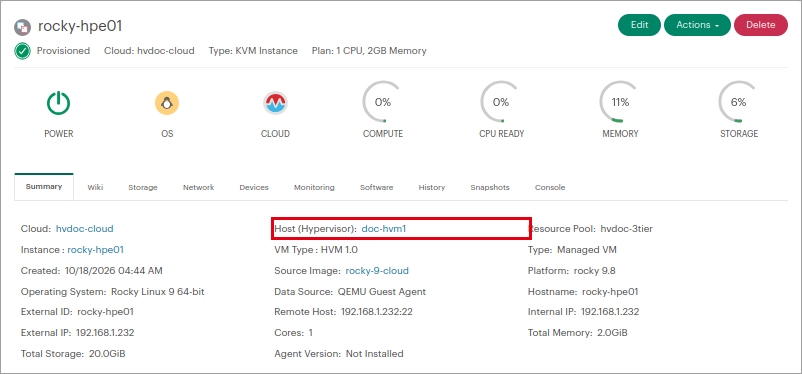Viewport: 802px width, 374px height.
Task: Open the Network tab
Action: [198, 187]
